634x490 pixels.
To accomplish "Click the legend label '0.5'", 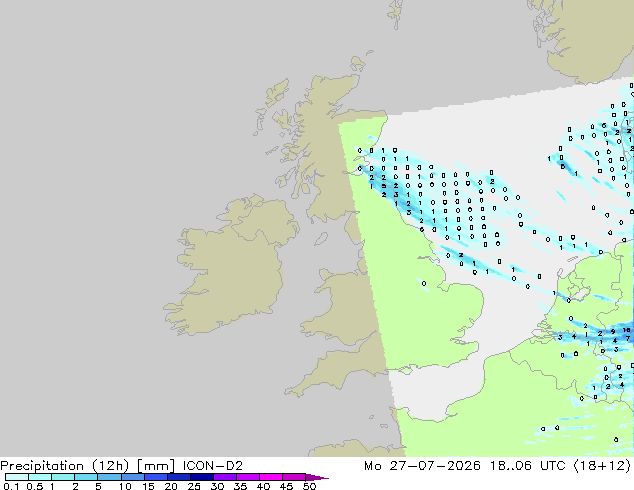I will pos(34,486).
